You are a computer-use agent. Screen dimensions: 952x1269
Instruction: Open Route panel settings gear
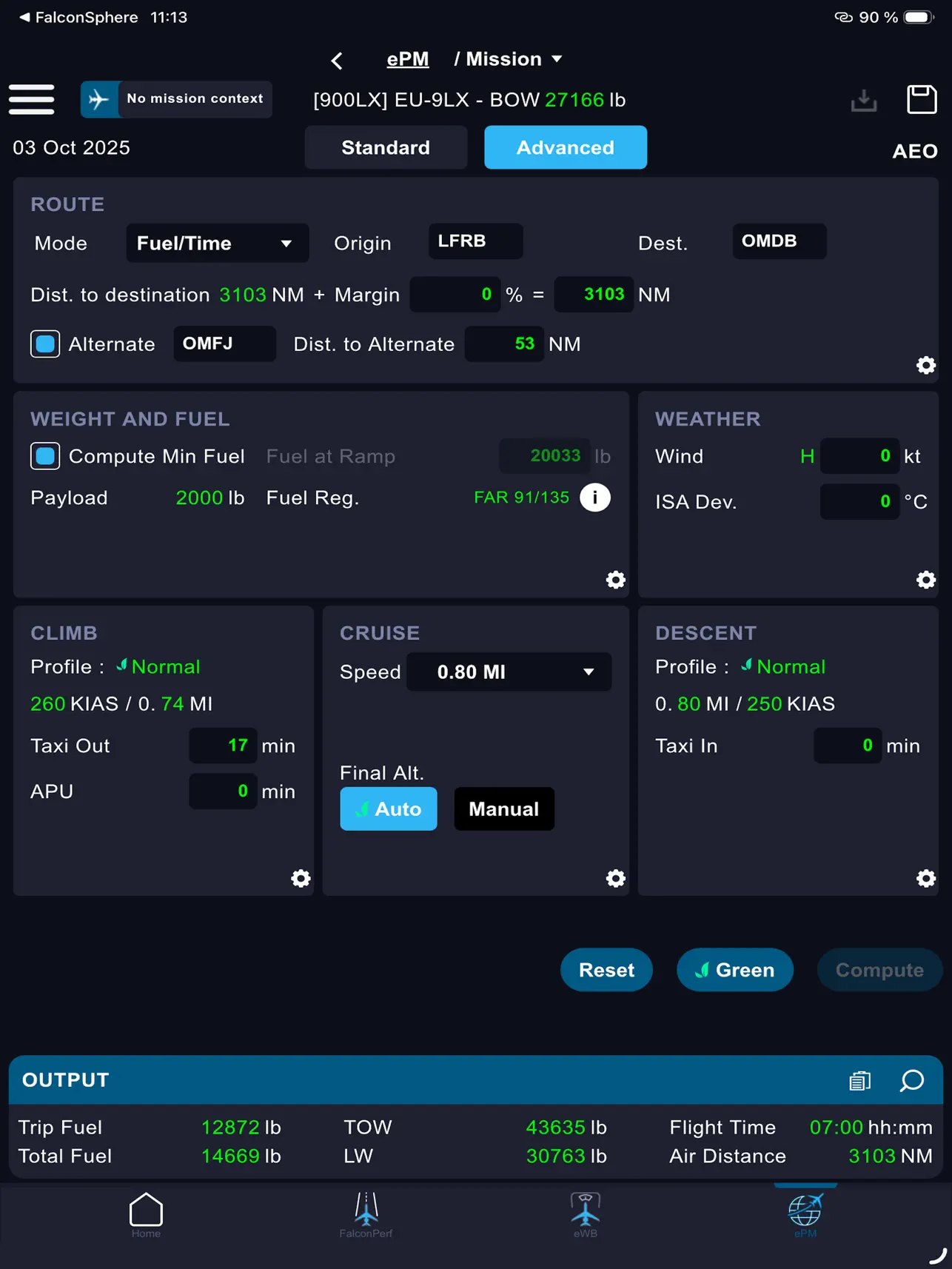[x=925, y=365]
